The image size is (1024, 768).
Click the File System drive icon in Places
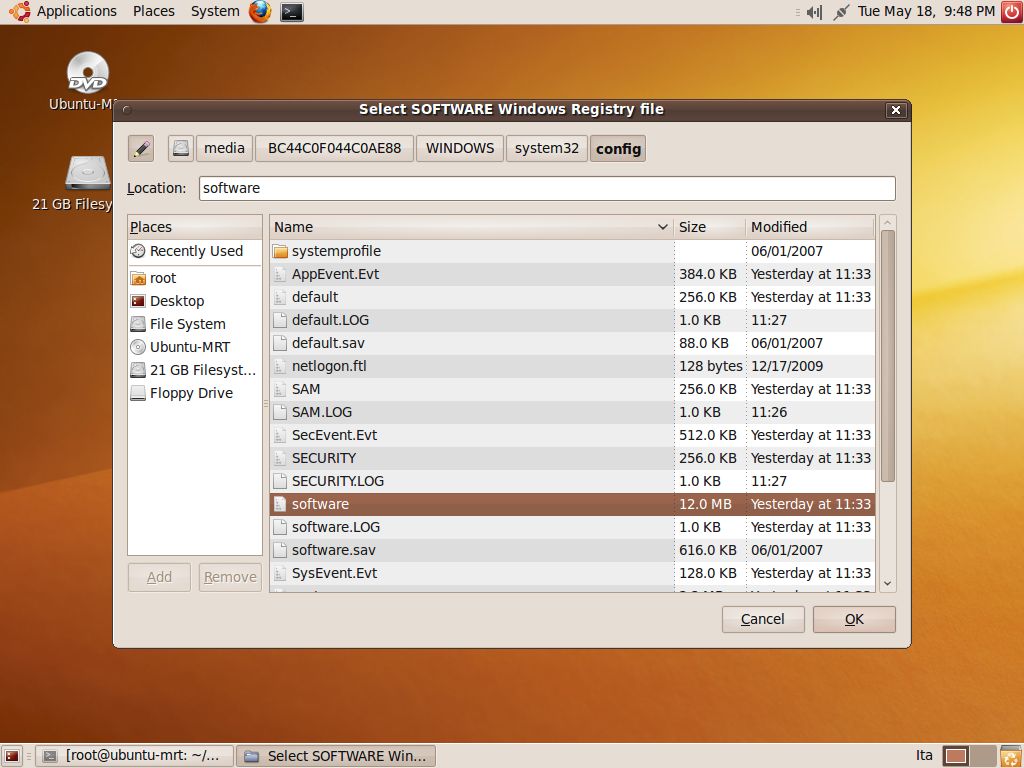point(138,324)
